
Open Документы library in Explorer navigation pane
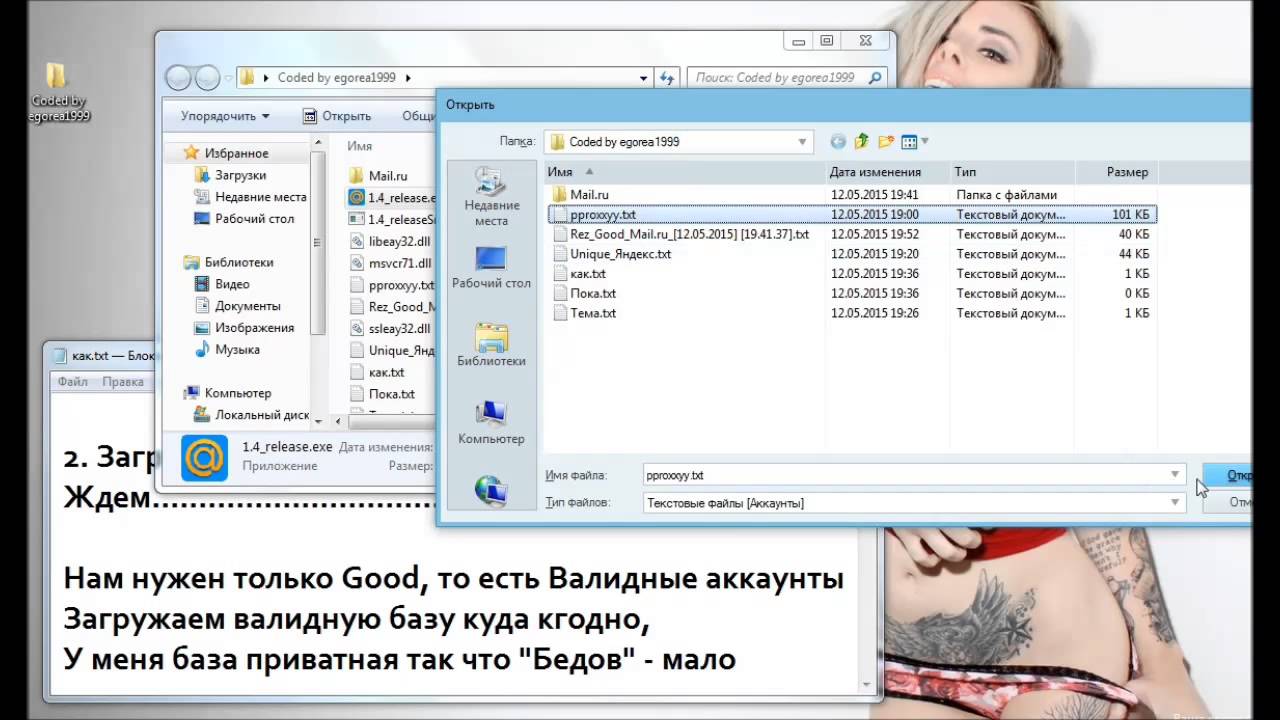(x=237, y=306)
